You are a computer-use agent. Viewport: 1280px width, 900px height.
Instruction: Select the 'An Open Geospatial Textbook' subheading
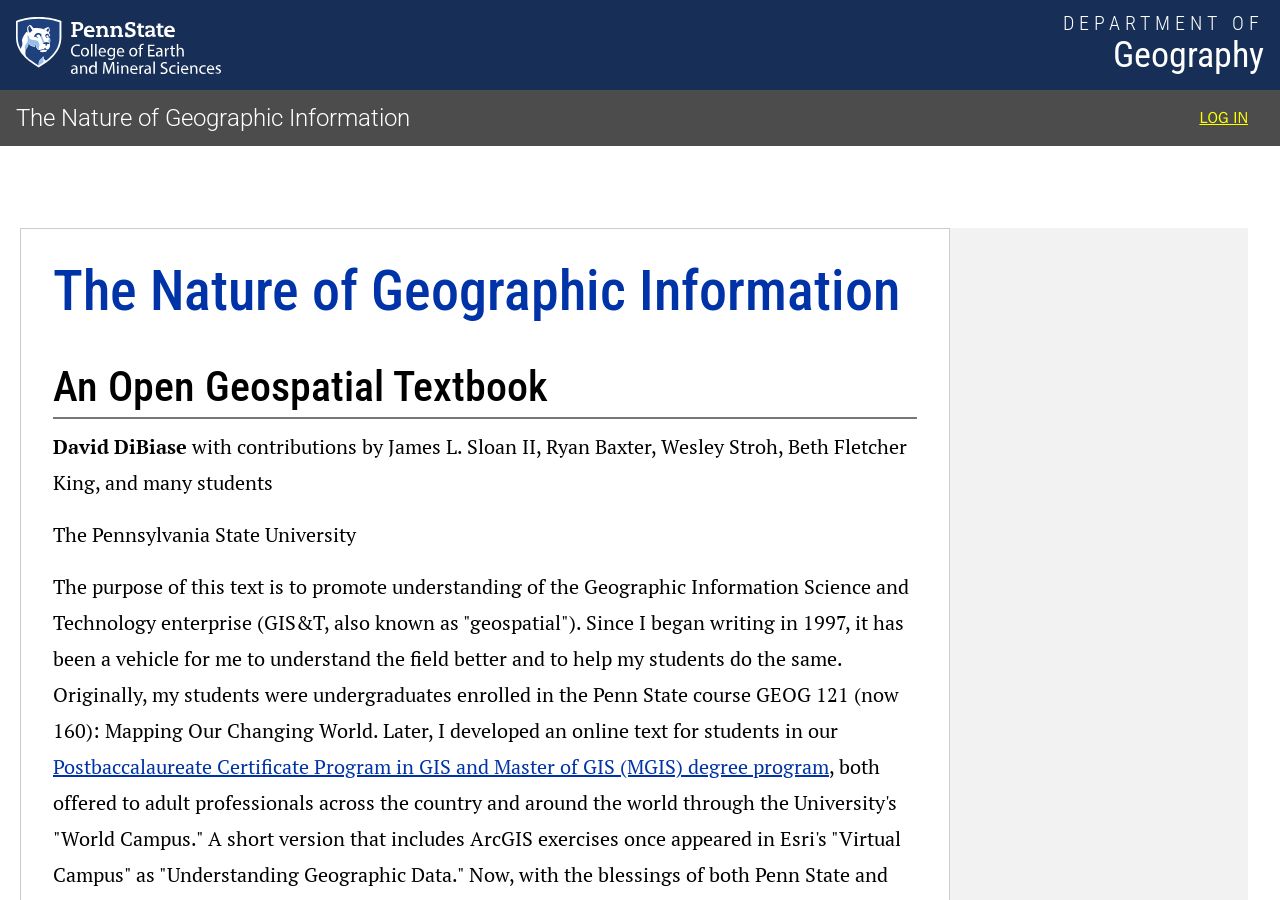300,387
